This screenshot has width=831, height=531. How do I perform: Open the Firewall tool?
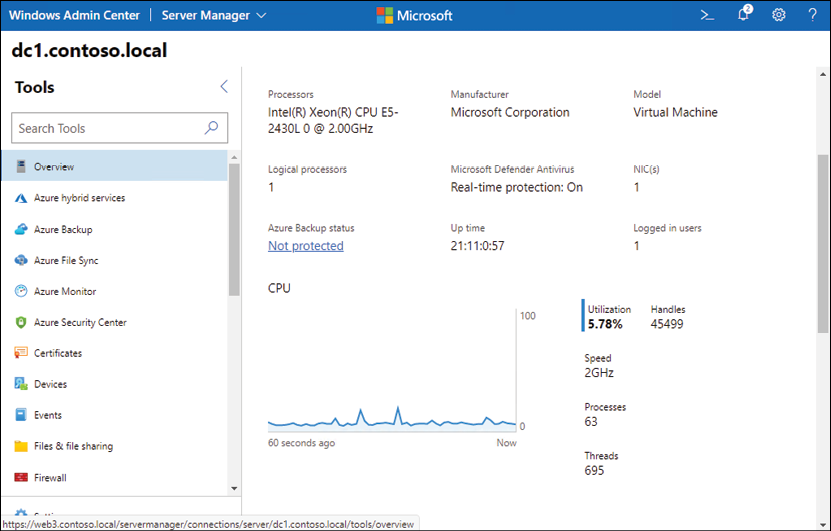114,477
